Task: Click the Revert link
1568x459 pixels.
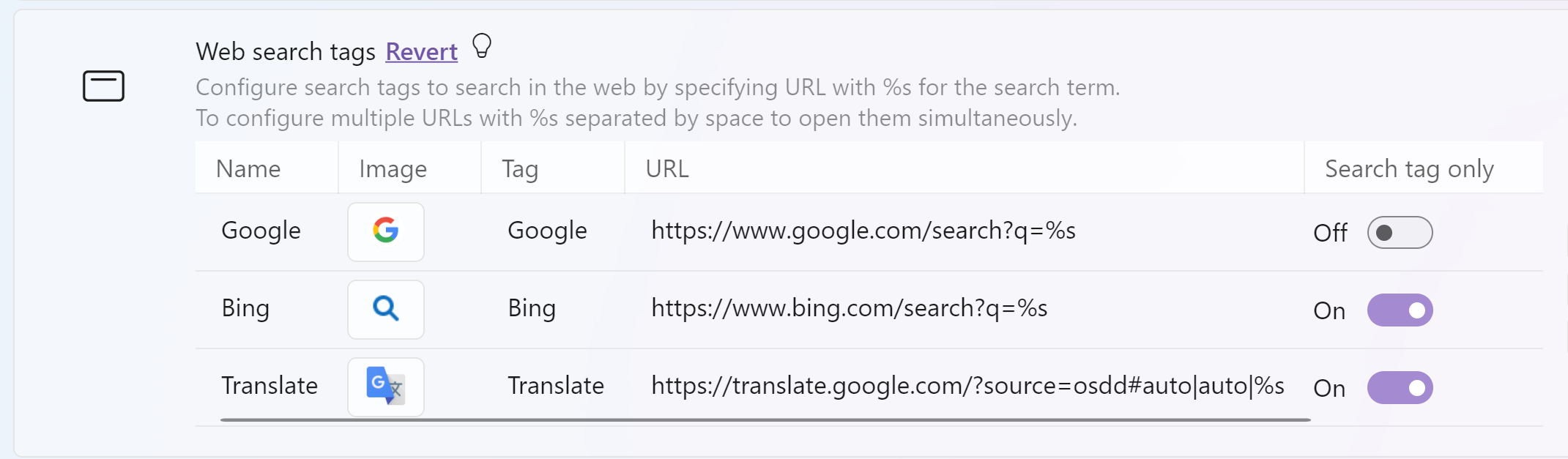Action: click(x=421, y=51)
